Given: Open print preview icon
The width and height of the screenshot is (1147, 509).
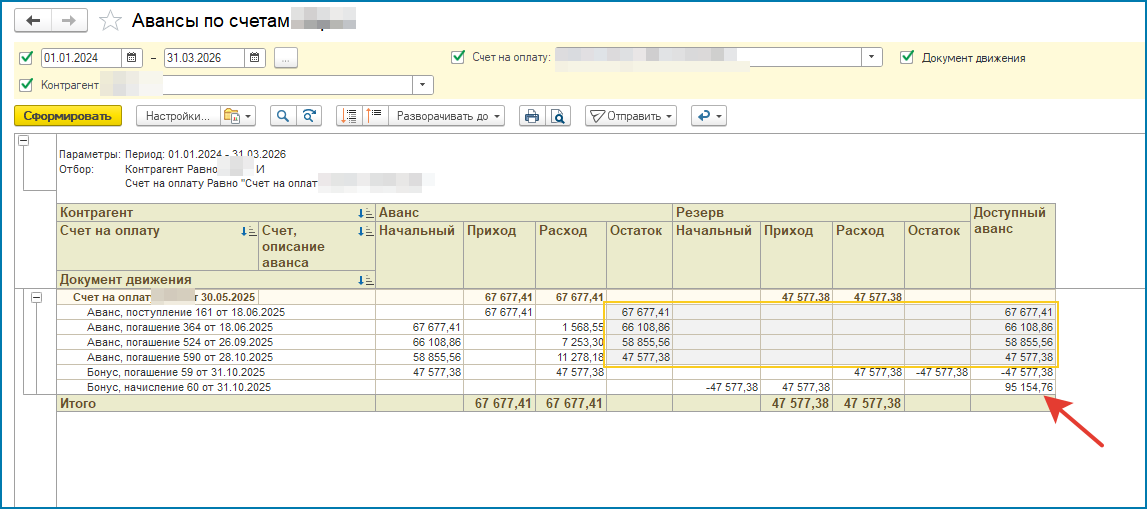Looking at the screenshot, I should [x=558, y=116].
